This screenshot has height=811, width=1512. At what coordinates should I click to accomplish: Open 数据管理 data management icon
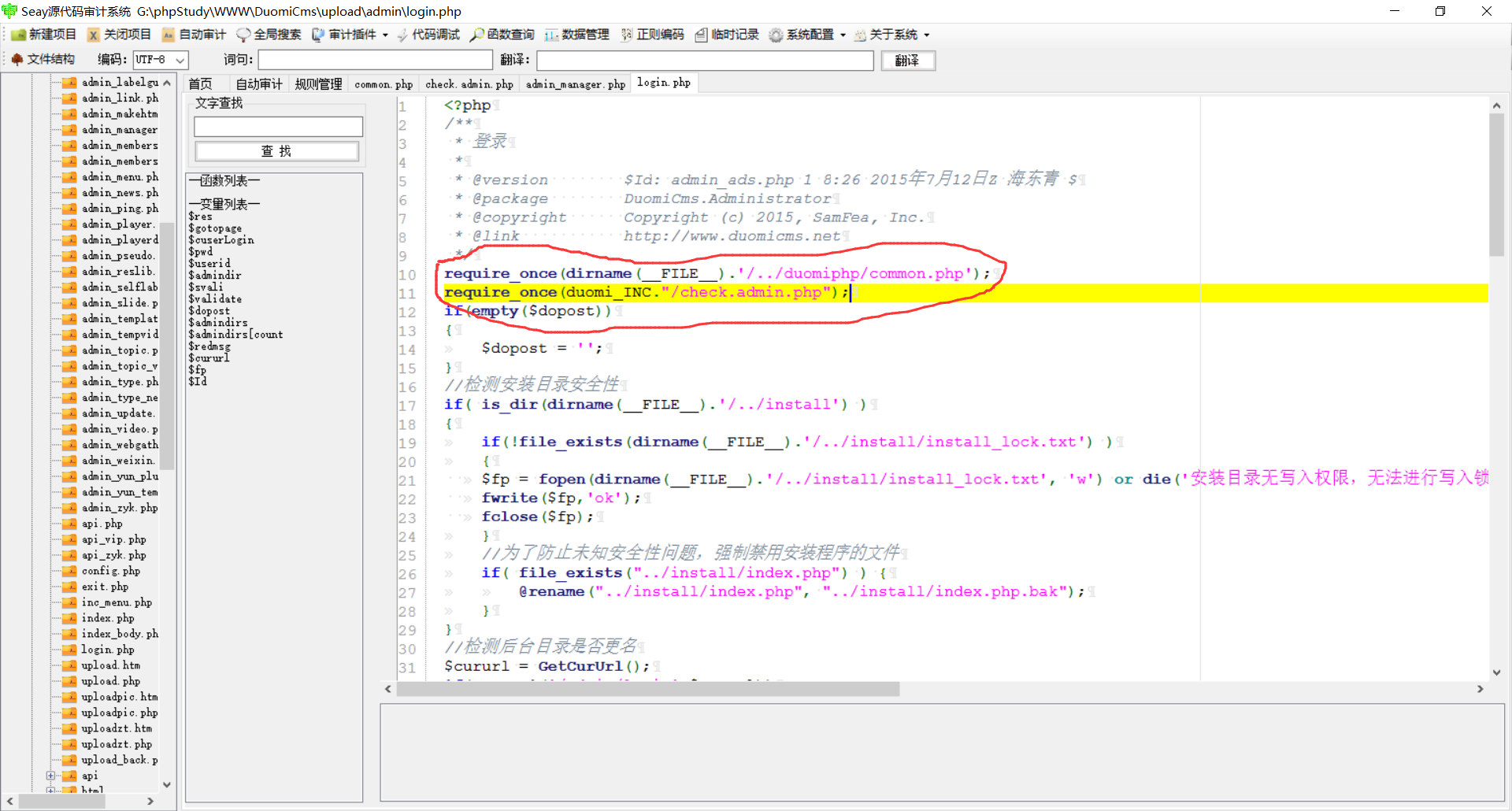coord(551,35)
